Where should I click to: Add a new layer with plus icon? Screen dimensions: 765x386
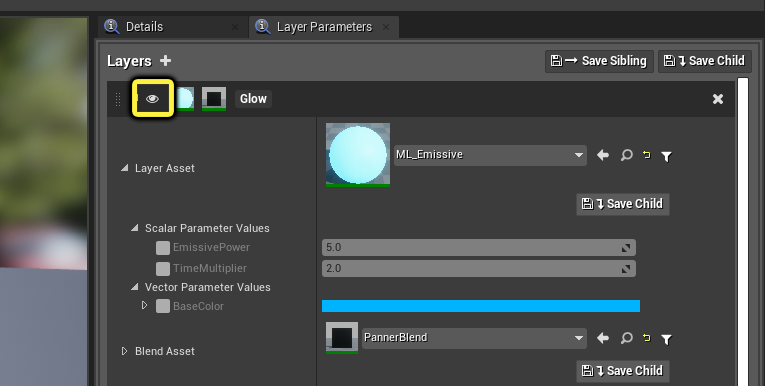point(165,61)
